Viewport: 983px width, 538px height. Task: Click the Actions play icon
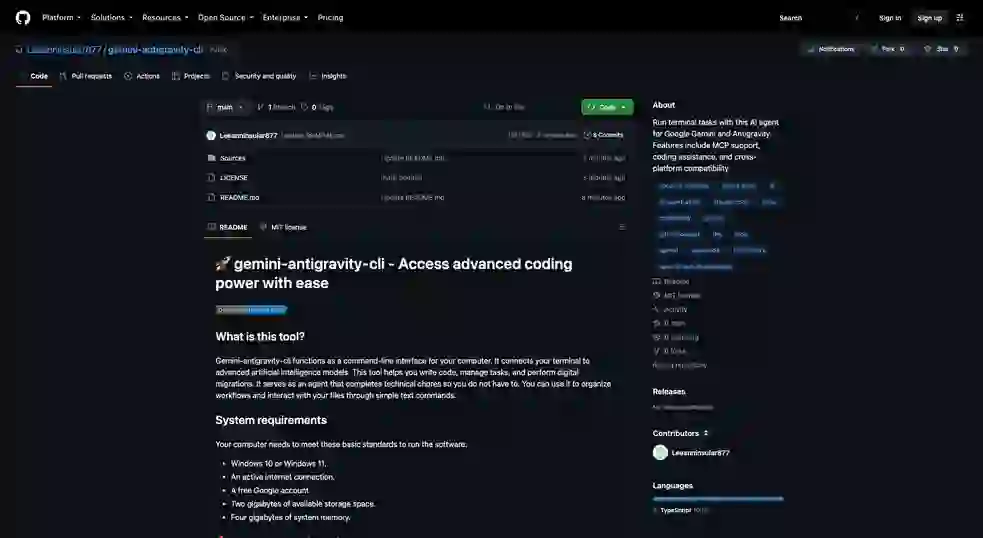click(x=128, y=76)
